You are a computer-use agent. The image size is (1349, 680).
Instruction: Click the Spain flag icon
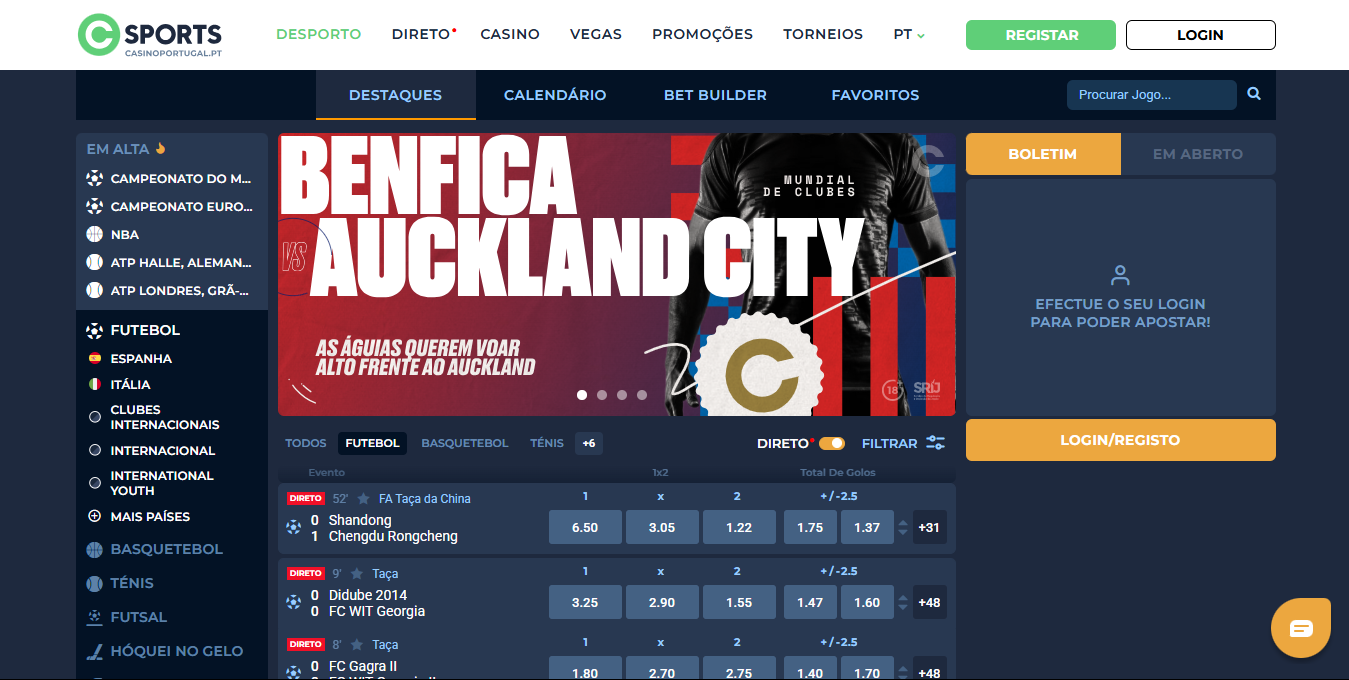point(95,358)
